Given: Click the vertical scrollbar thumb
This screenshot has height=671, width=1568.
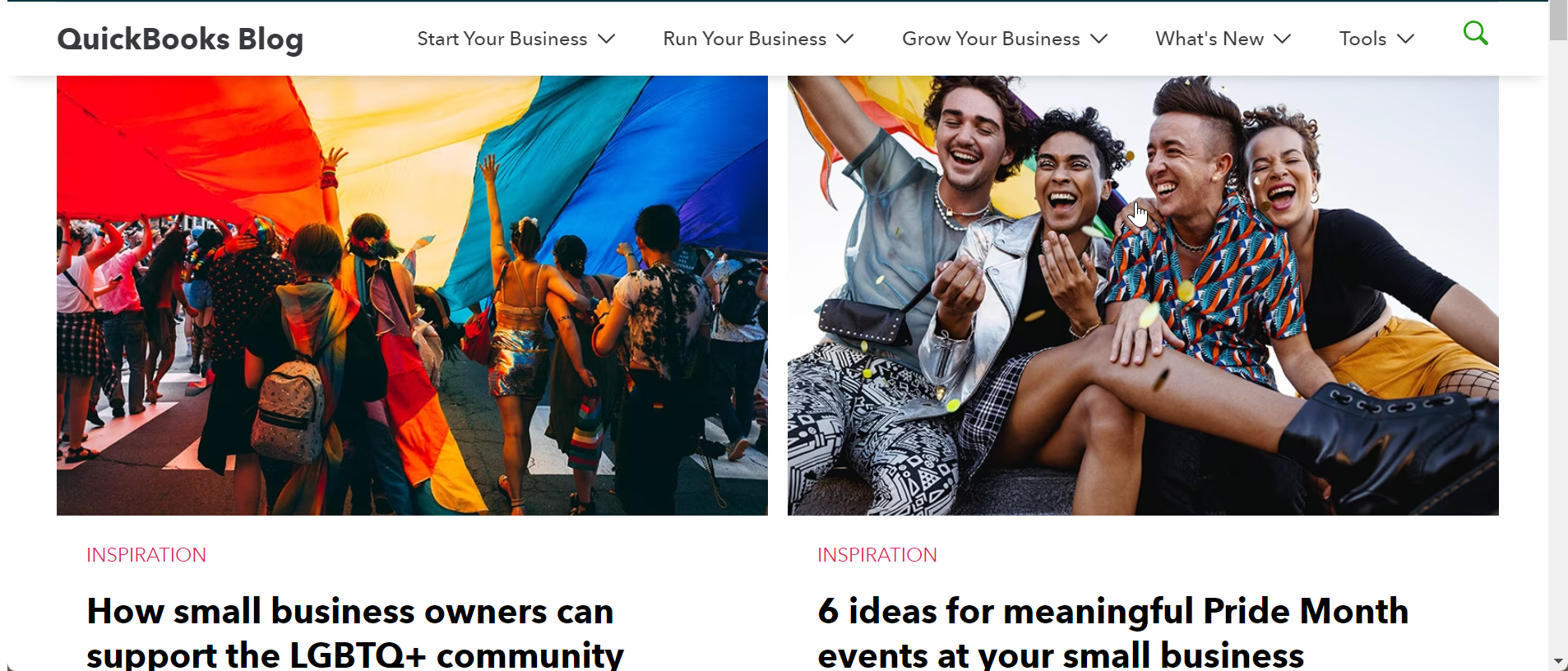Looking at the screenshot, I should [1558, 21].
